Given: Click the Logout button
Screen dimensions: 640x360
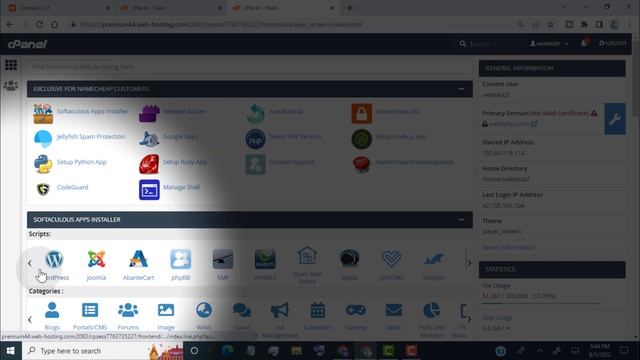Looking at the screenshot, I should pos(612,43).
